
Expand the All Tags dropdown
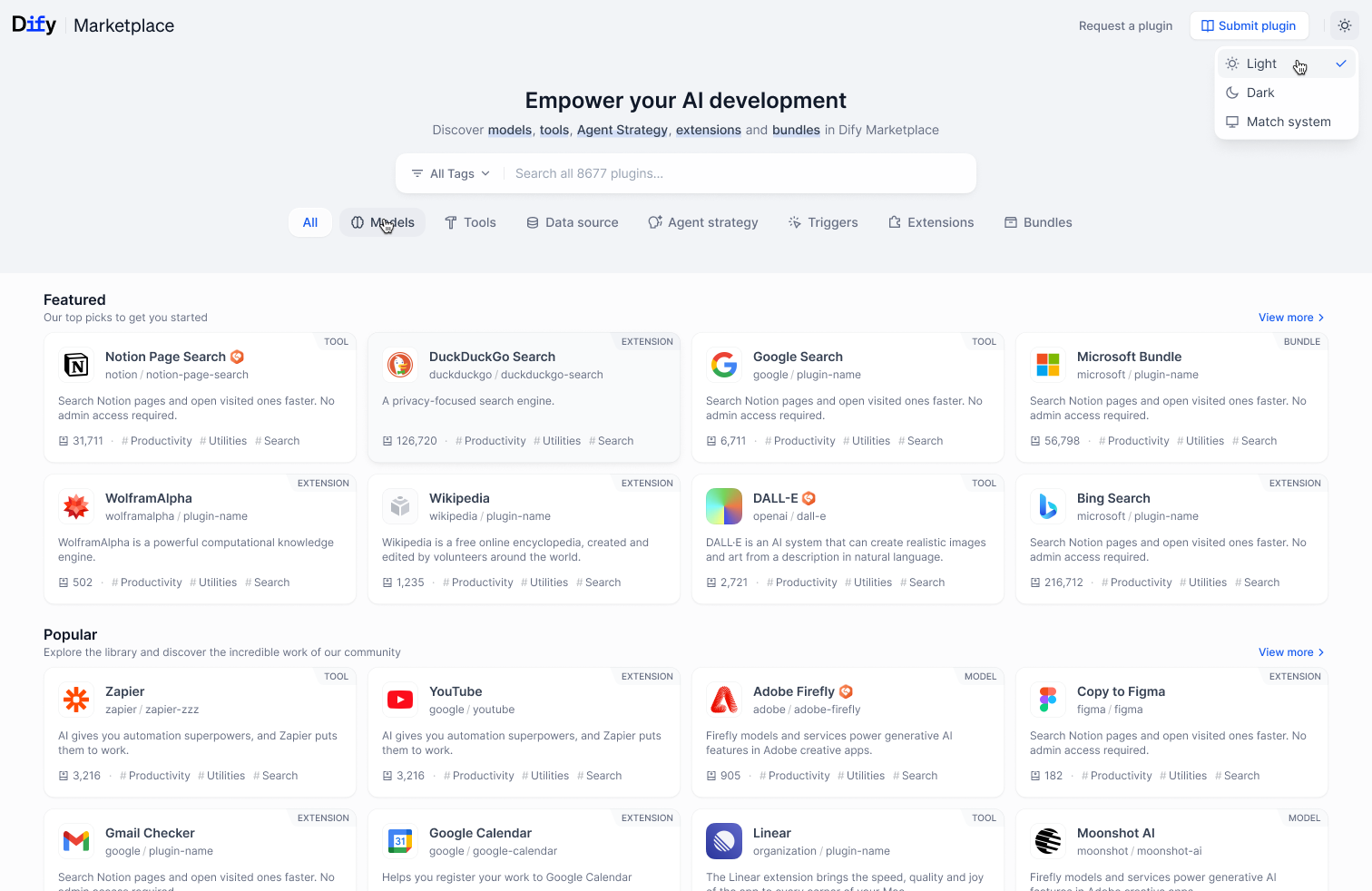451,173
